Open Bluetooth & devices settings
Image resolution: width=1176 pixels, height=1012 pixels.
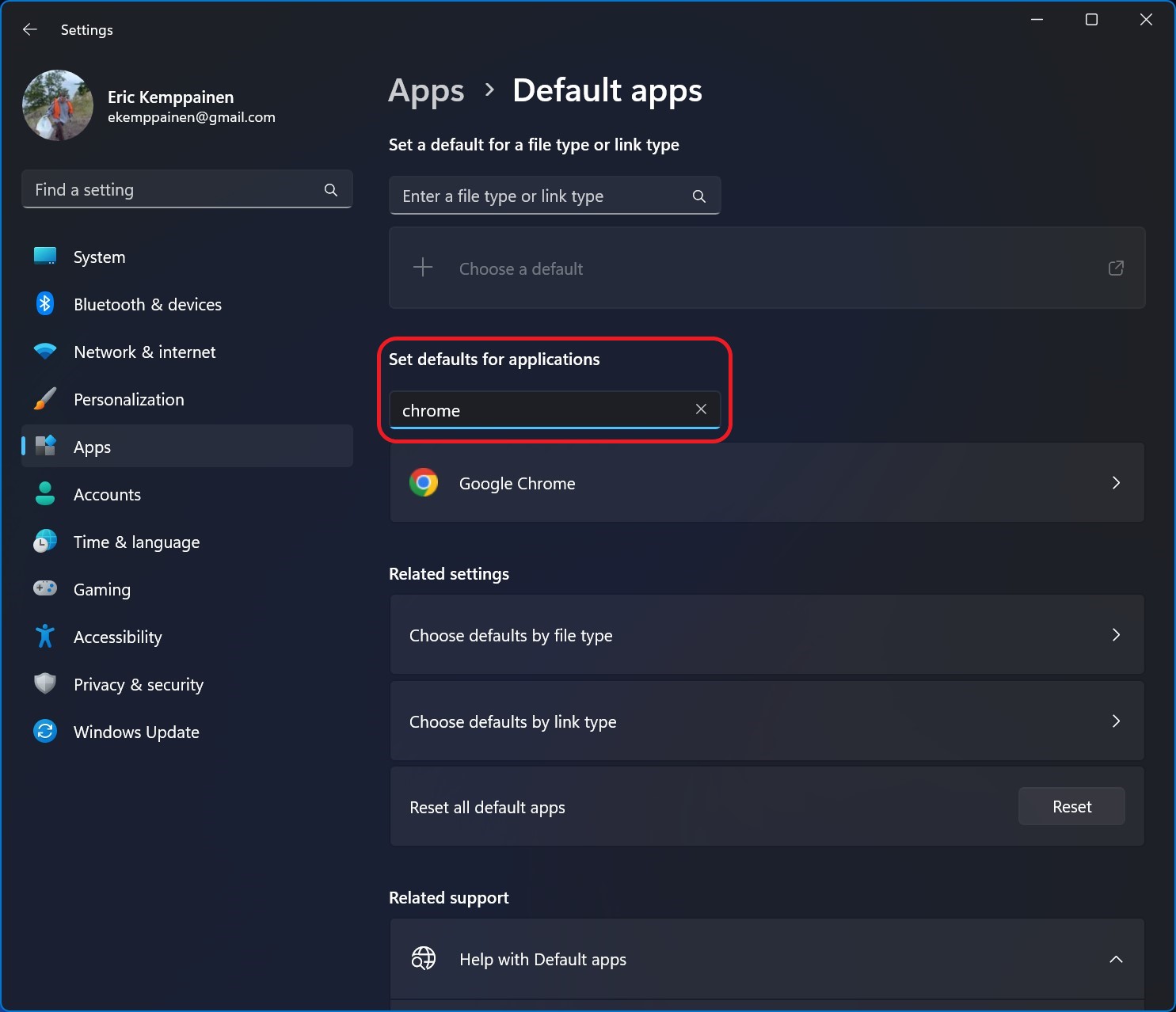click(187, 305)
